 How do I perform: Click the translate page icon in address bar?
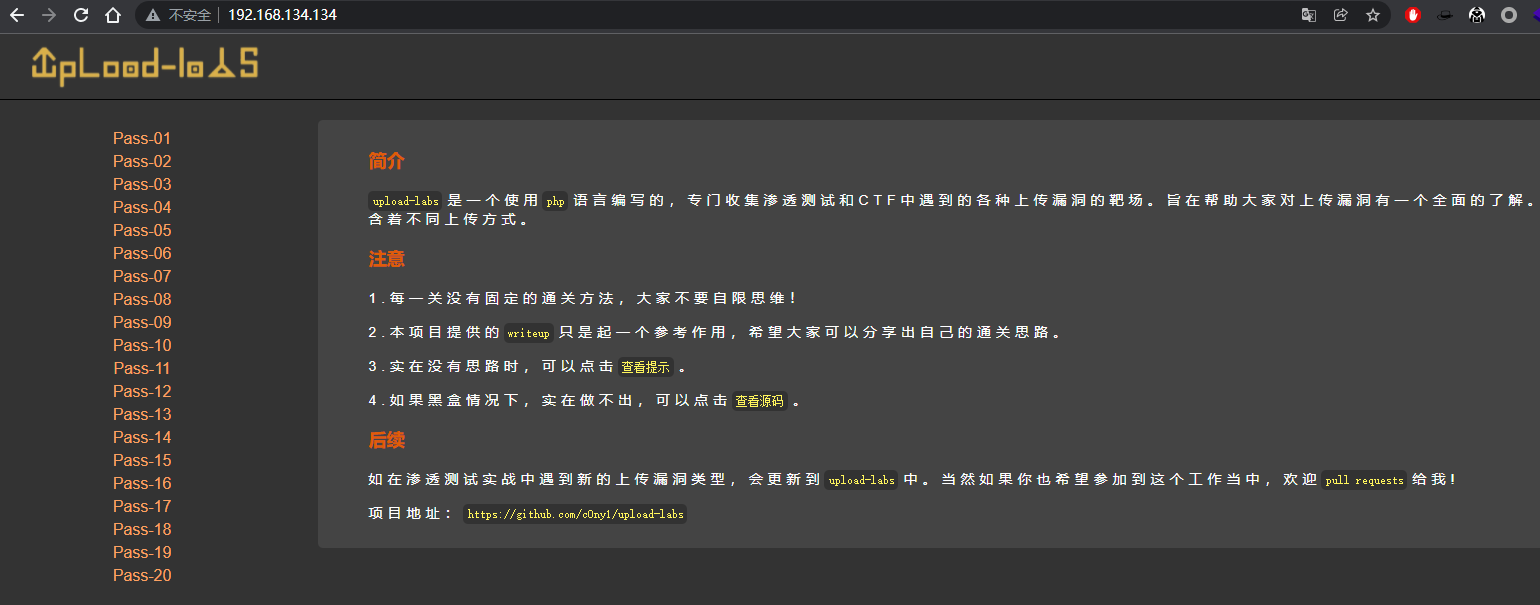(x=1309, y=15)
